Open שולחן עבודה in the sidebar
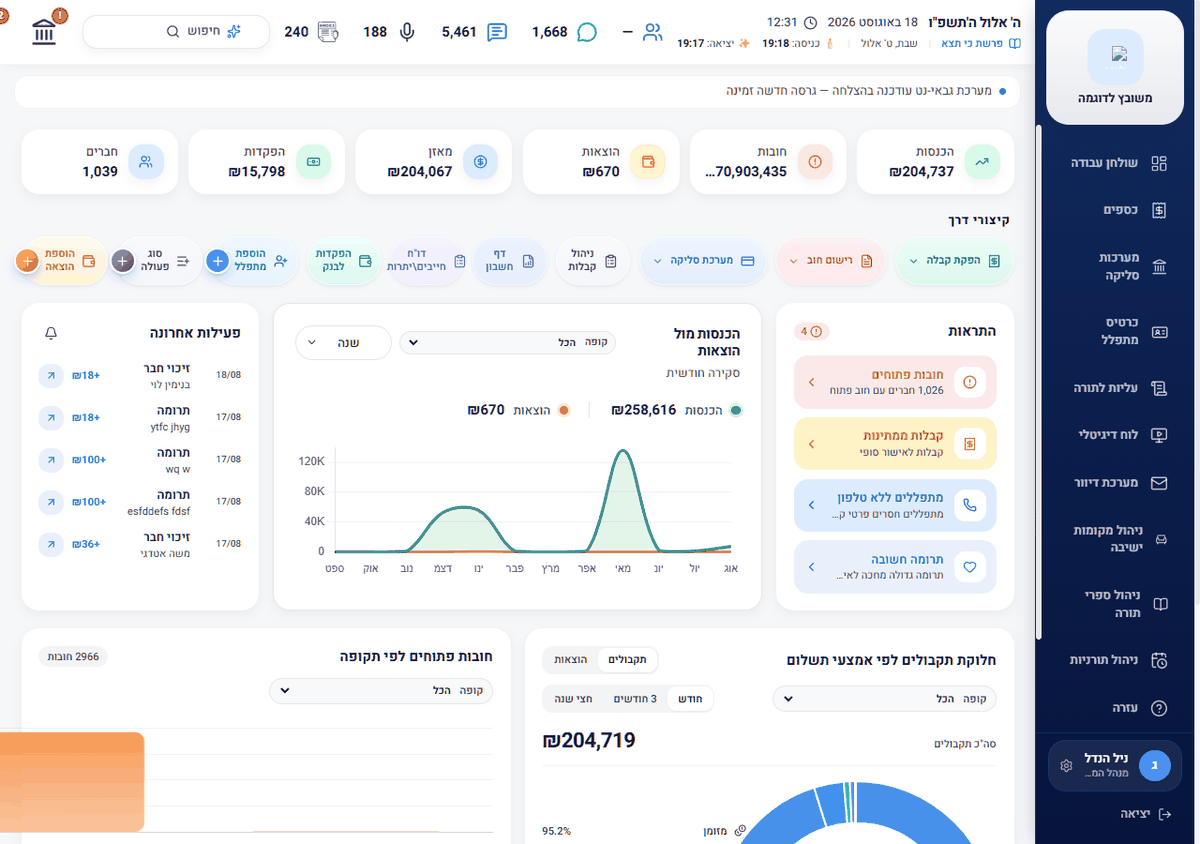This screenshot has height=844, width=1200. (x=1117, y=163)
